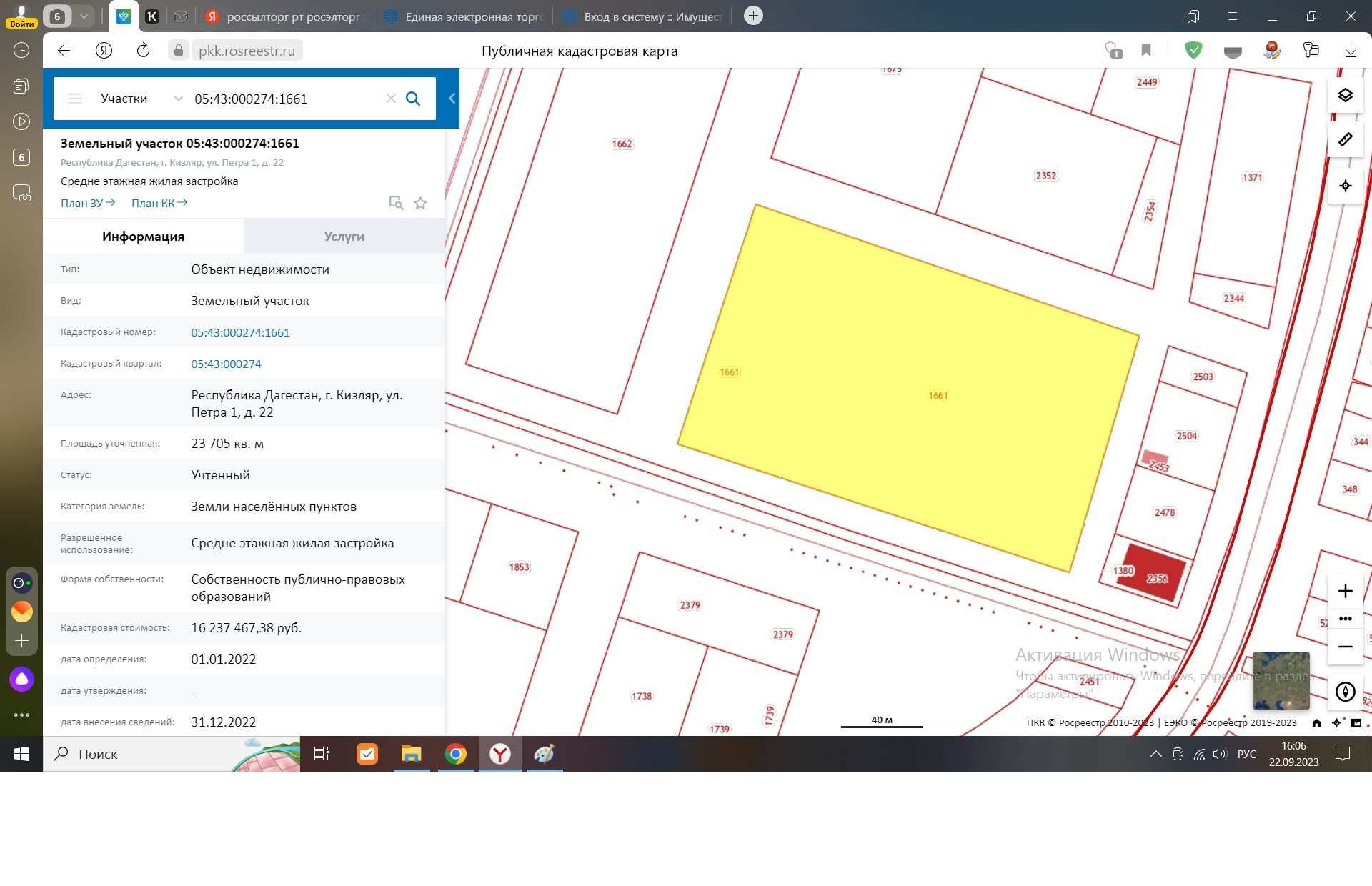Switch to Вход в систему tab
Image resolution: width=1372 pixels, height=886 pixels.
[643, 16]
